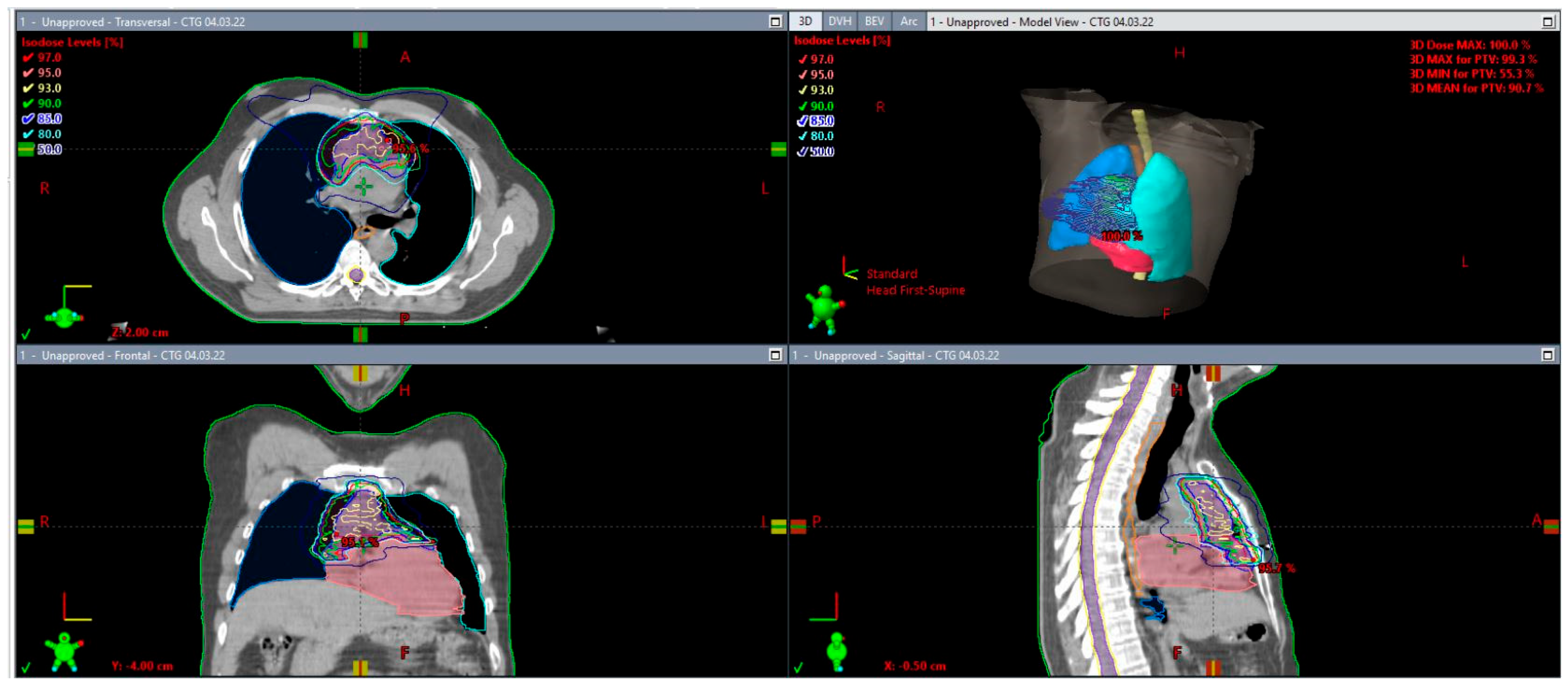This screenshot has height=685, width=1568.
Task: Click the yellow plane slider handle left of the Frontal view
Action: (26, 526)
